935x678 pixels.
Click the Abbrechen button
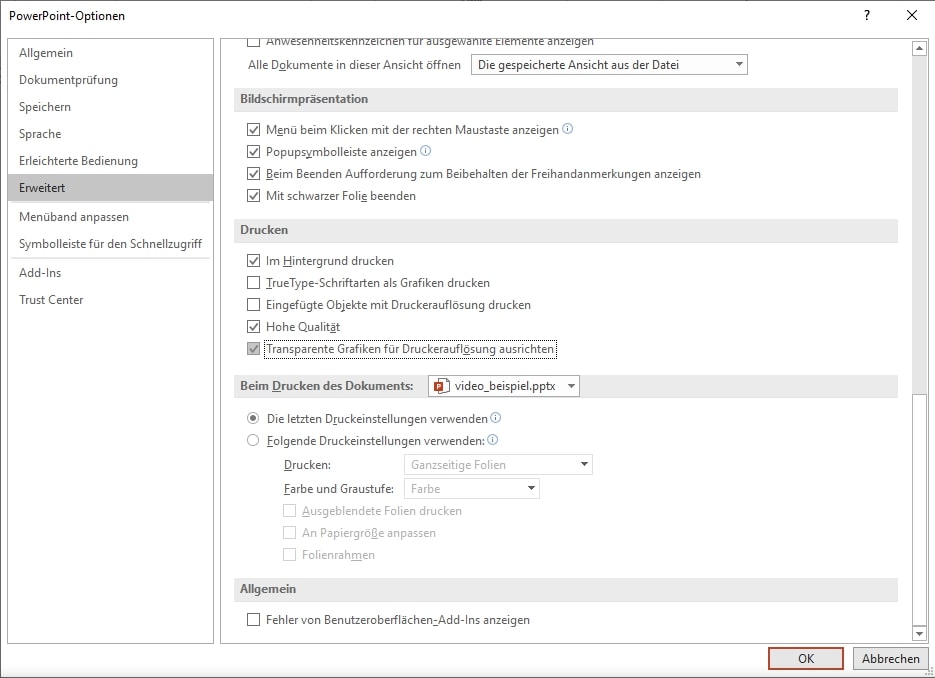(890, 658)
